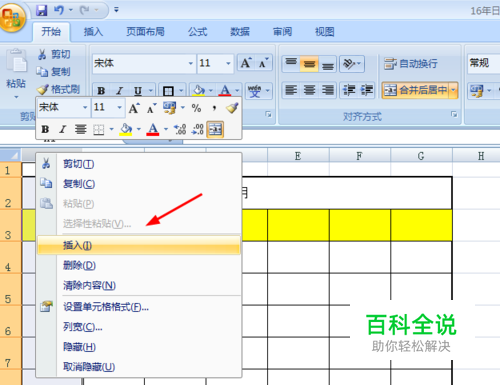This screenshot has width=500, height=385.
Task: Open mini toolbar font 宋体 dropdown
Action: click(85, 107)
